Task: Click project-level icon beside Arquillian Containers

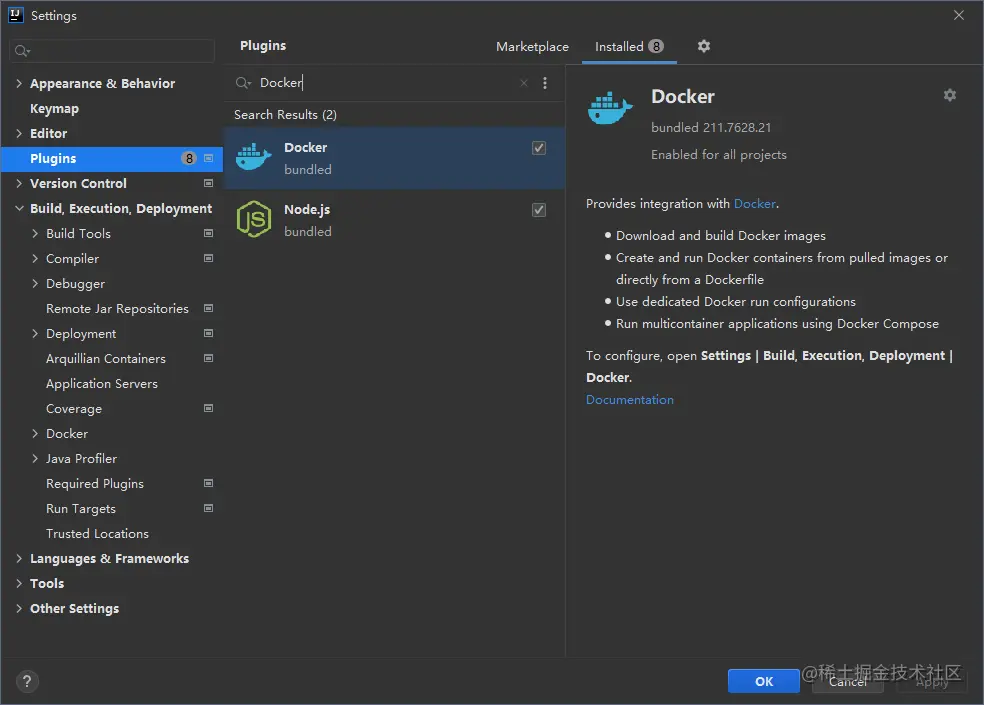Action: (x=208, y=358)
